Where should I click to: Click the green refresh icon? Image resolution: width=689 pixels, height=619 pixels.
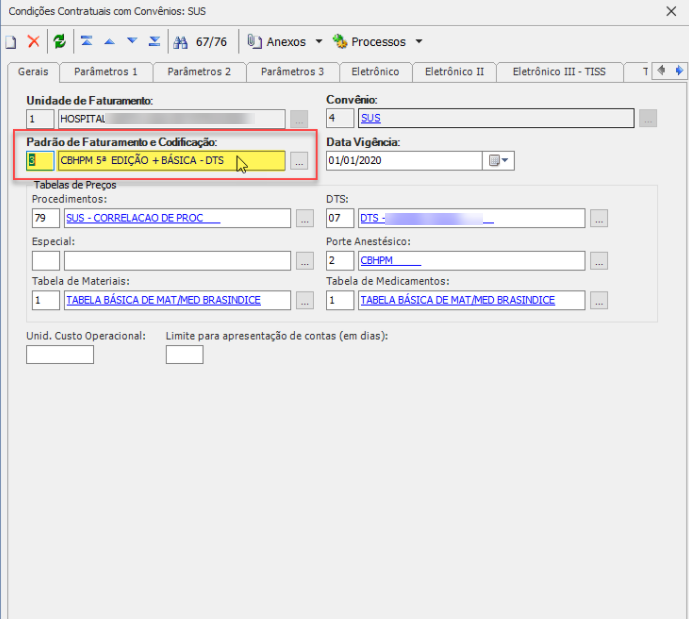tap(59, 42)
